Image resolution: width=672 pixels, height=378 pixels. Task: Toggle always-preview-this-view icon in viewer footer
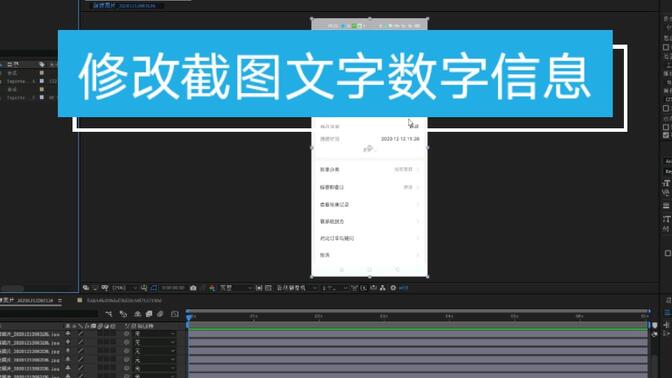click(x=86, y=288)
